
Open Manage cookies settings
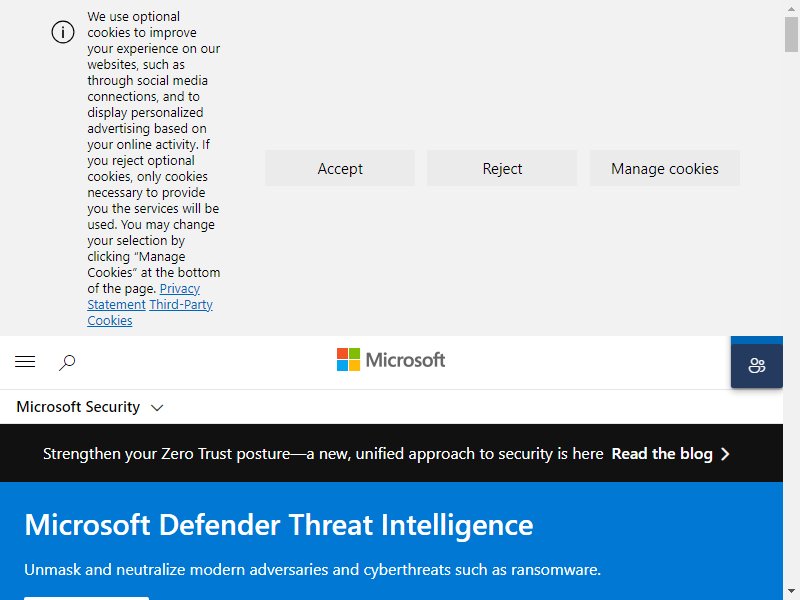click(x=664, y=168)
